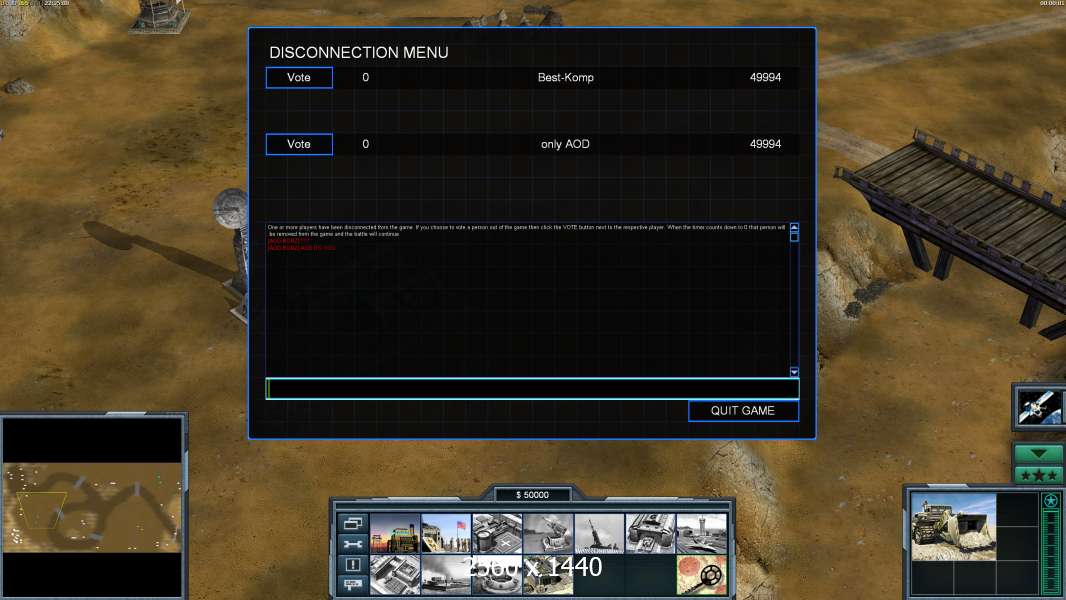Image resolution: width=1066 pixels, height=600 pixels.
Task: Click player name only AOD
Action: point(565,144)
